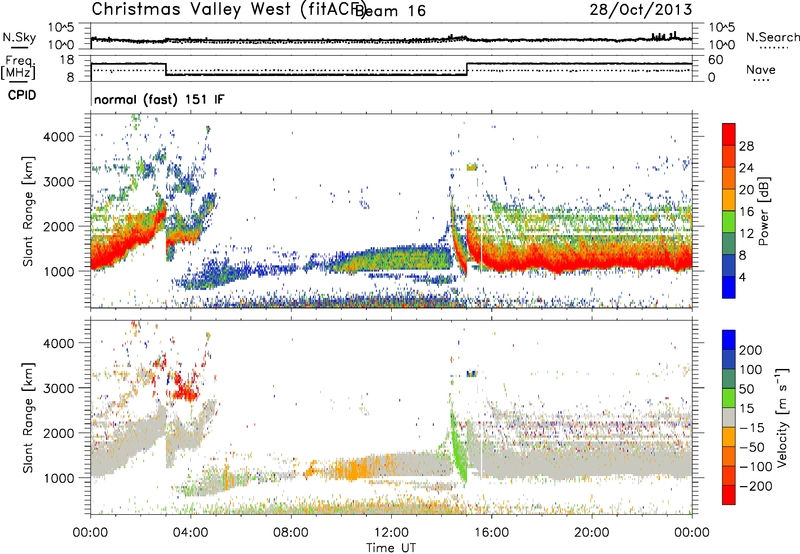Click the blue top of Velocity colorbar
Screen dimensions: 800x554
(x=729, y=339)
